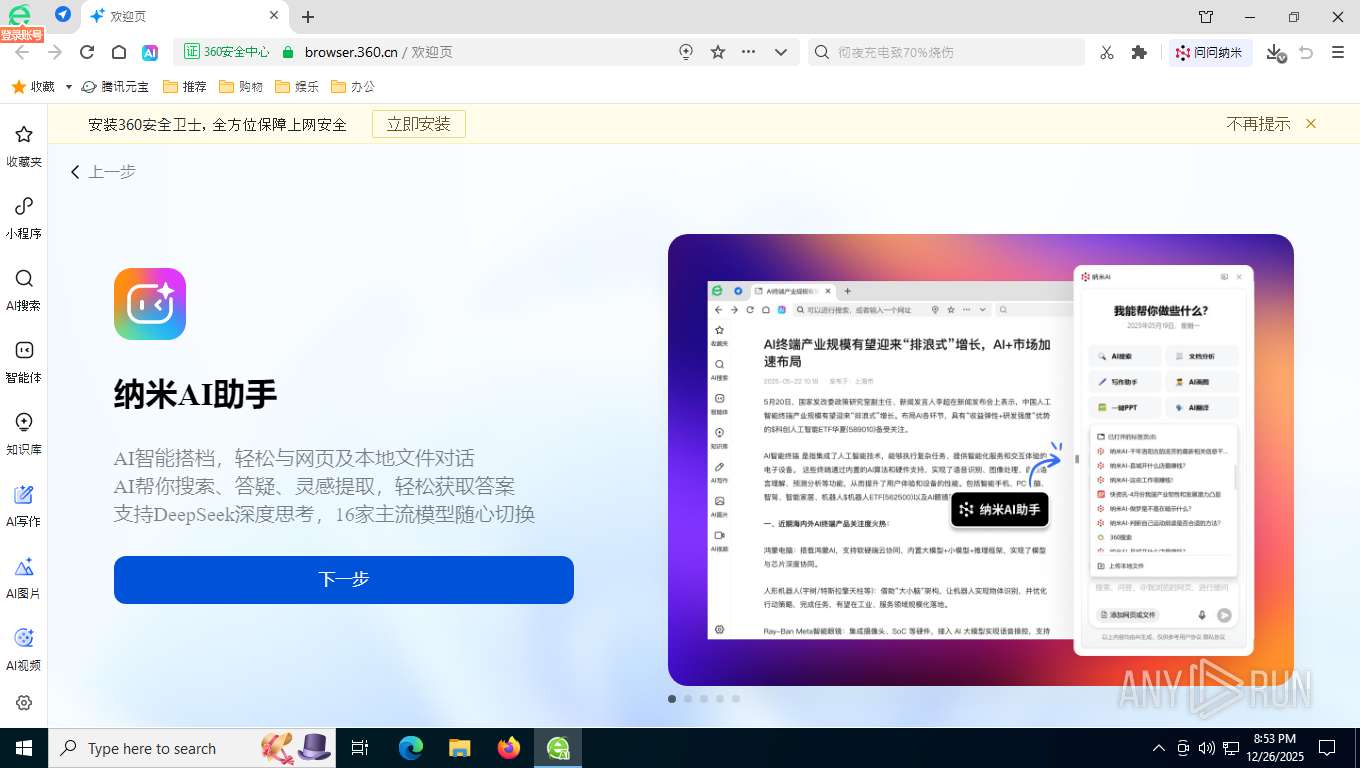Open AI搜索 in the left sidebar

24,290
